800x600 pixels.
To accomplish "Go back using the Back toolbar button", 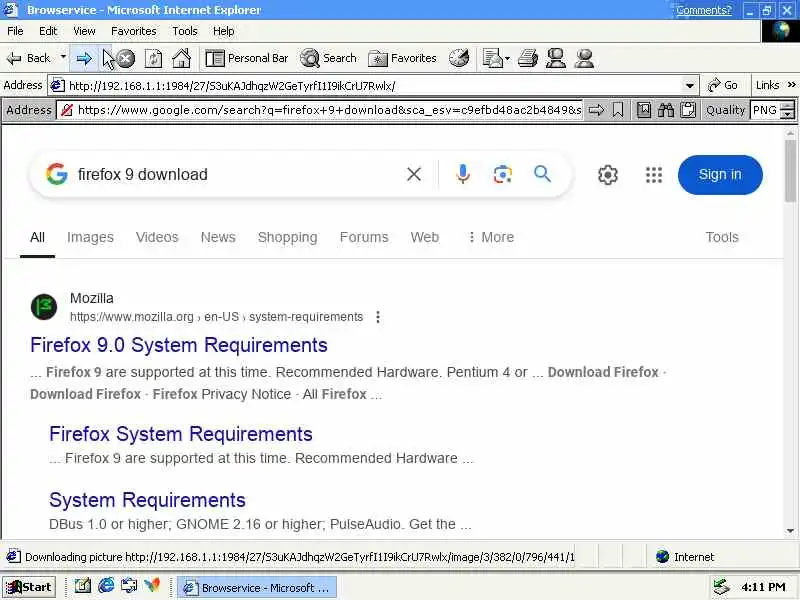I will [x=29, y=58].
